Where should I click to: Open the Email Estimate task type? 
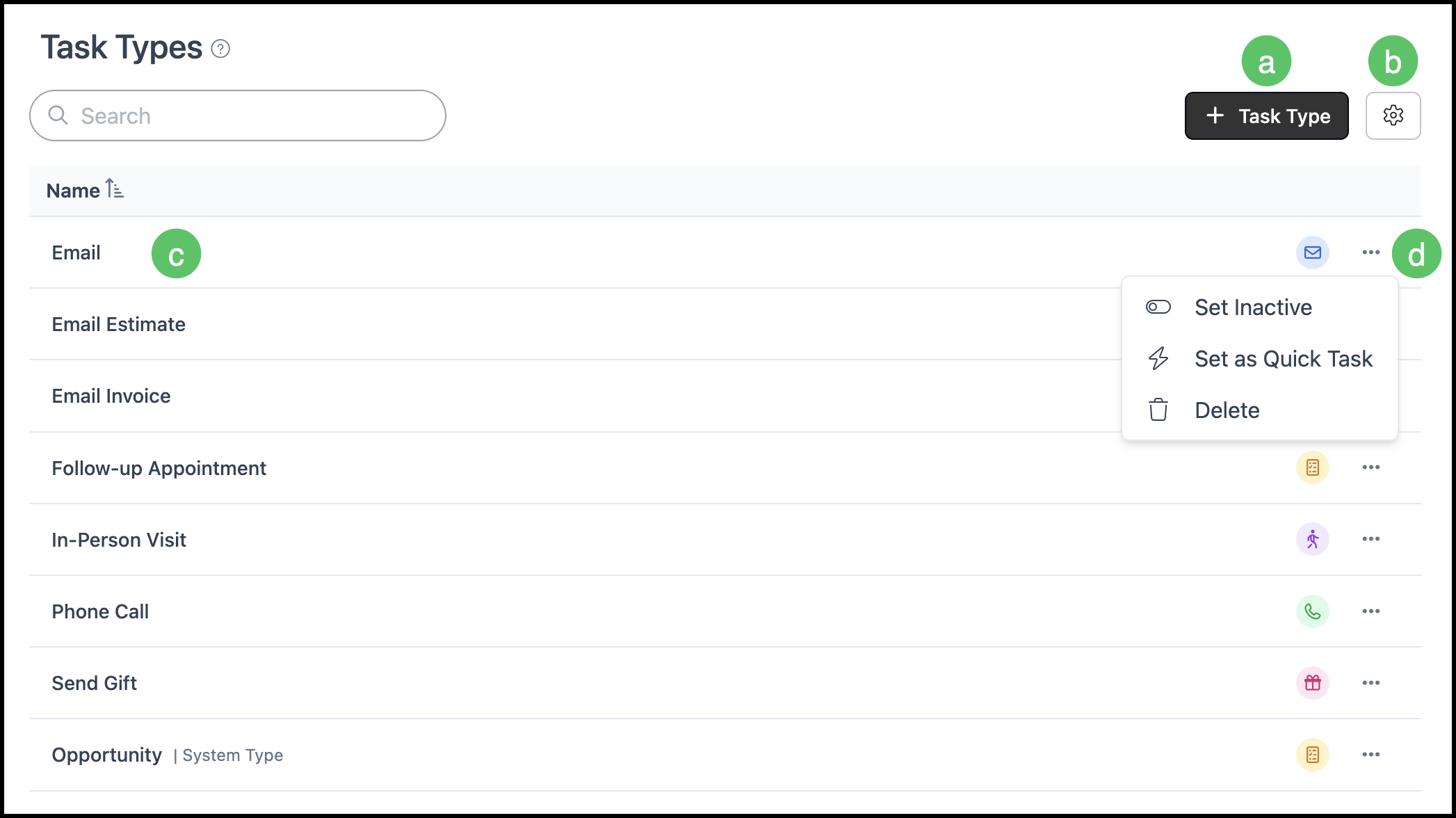coord(119,325)
